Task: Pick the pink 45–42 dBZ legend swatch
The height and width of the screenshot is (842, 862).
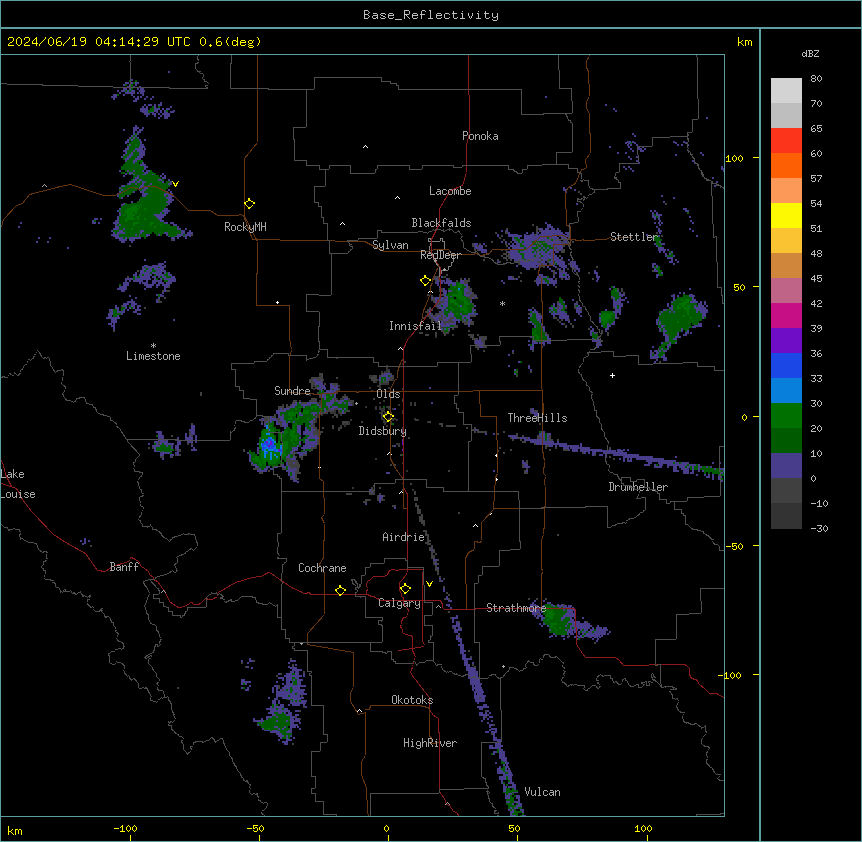Action: (786, 291)
